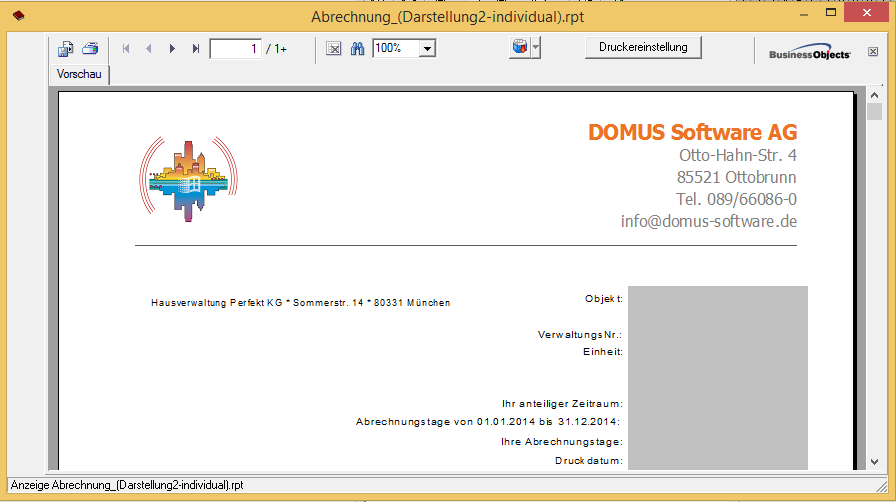896x502 pixels.
Task: Click the status bar Anzeige text
Action: [127, 485]
